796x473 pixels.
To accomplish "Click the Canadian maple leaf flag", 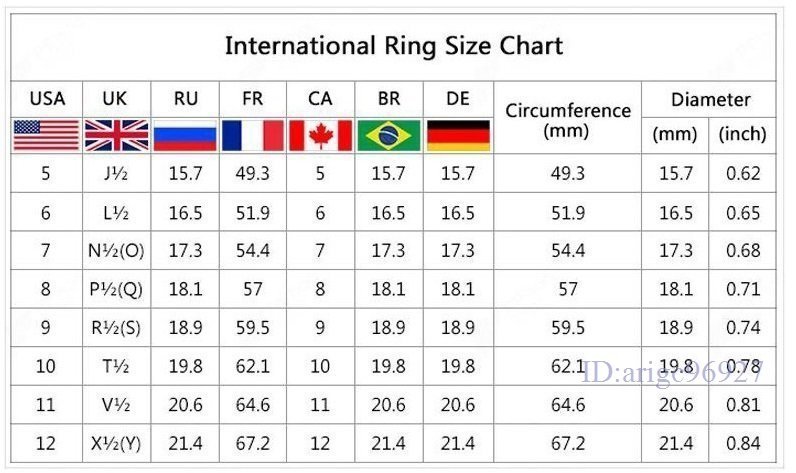I will pyautogui.click(x=320, y=134).
